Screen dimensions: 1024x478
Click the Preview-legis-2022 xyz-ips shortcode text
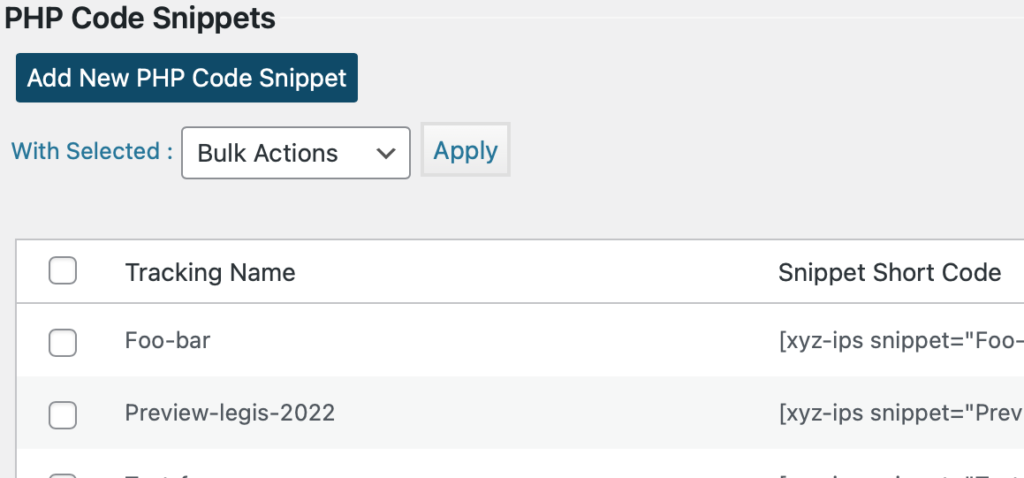pyautogui.click(x=901, y=413)
